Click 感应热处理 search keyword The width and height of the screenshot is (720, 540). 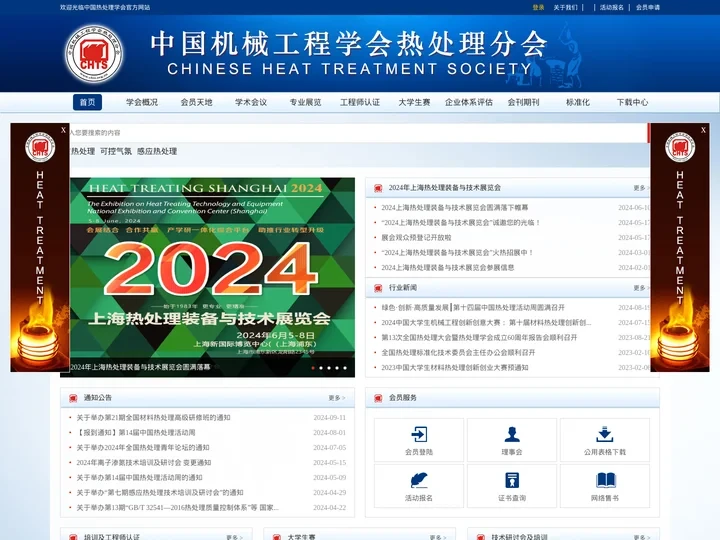pos(157,151)
